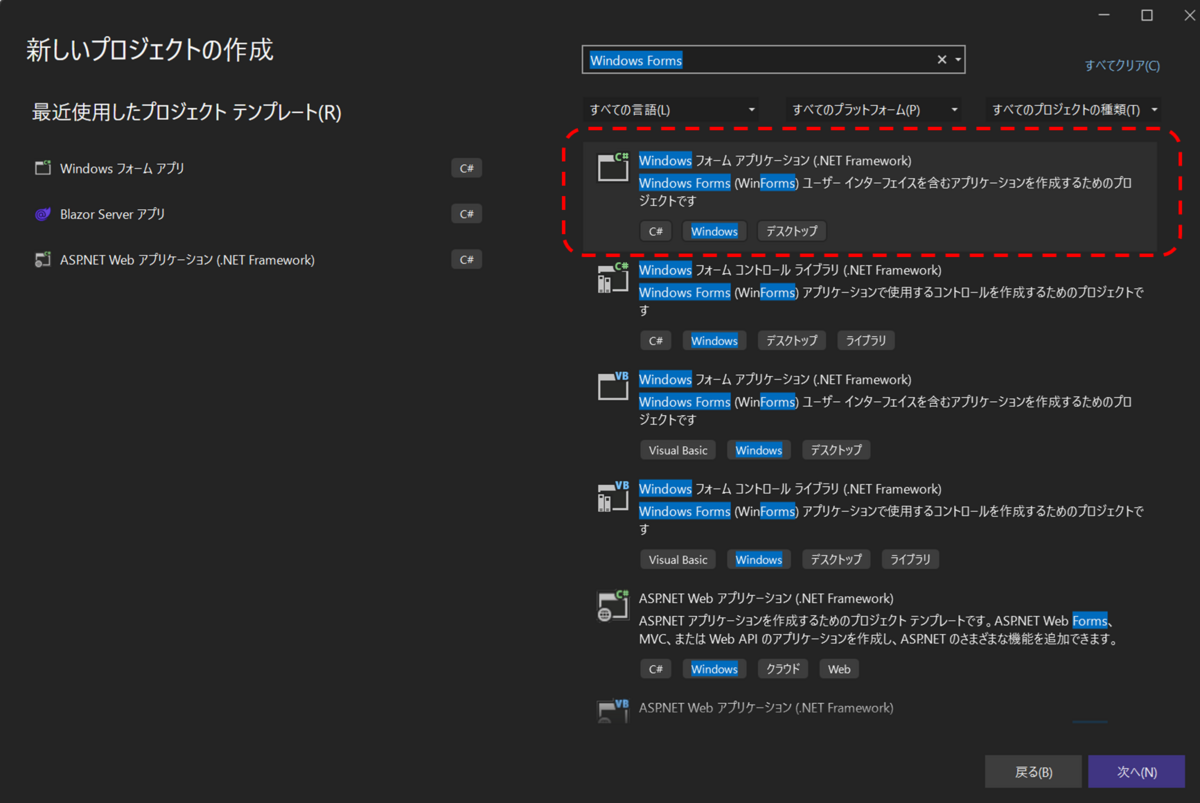Click Web tag on ASP.NET template
Screen dimensions: 1200x803
coord(839,669)
